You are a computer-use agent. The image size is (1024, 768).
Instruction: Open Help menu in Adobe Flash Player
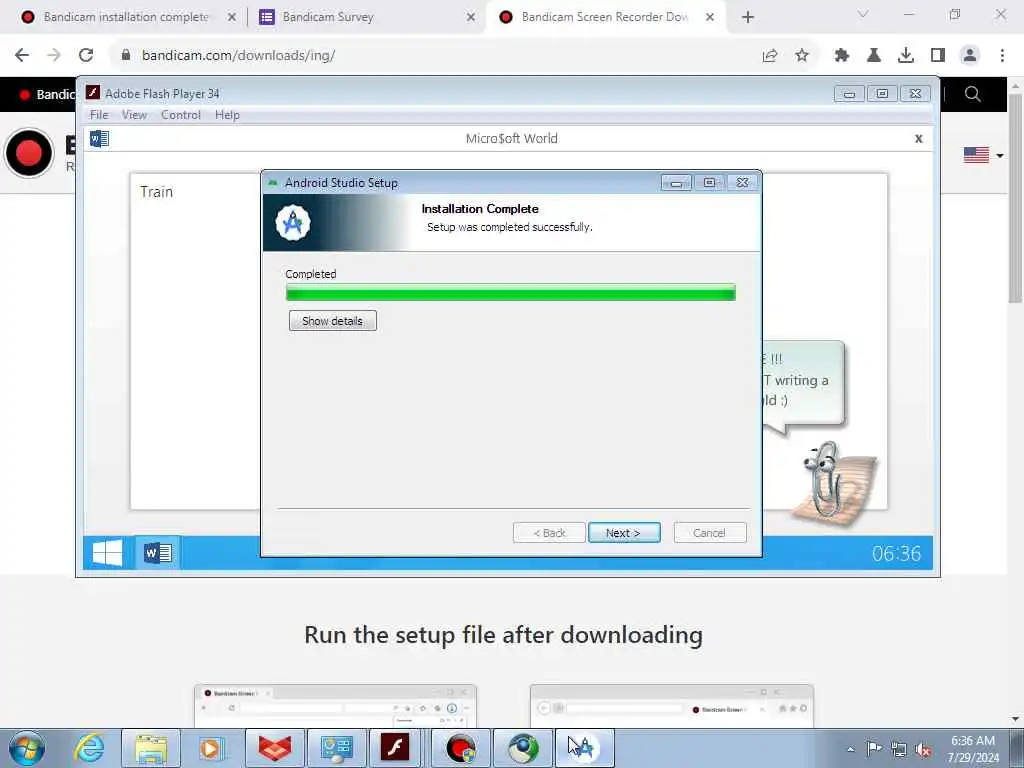click(x=227, y=115)
